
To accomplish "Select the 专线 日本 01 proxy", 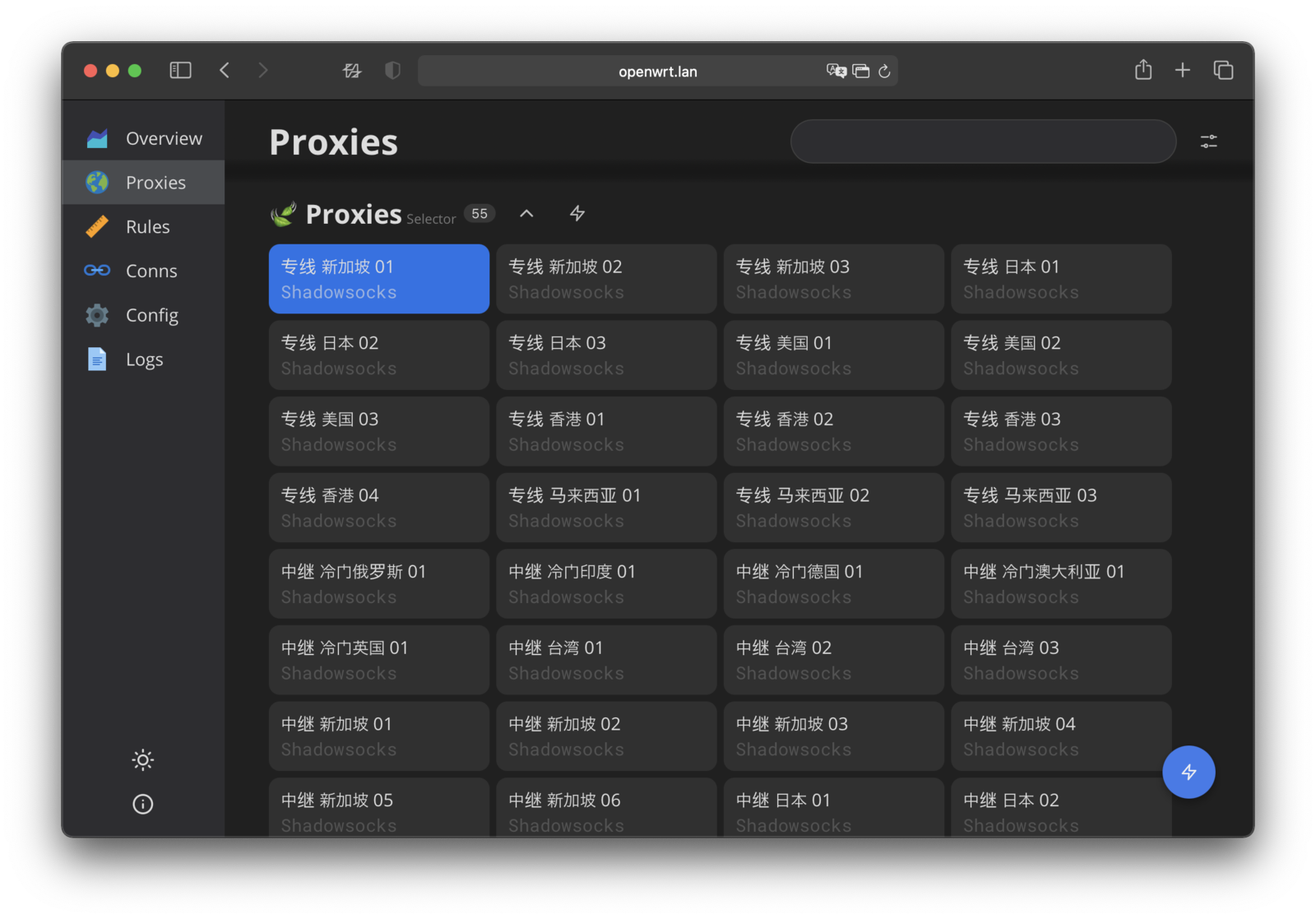I will click(x=1061, y=279).
